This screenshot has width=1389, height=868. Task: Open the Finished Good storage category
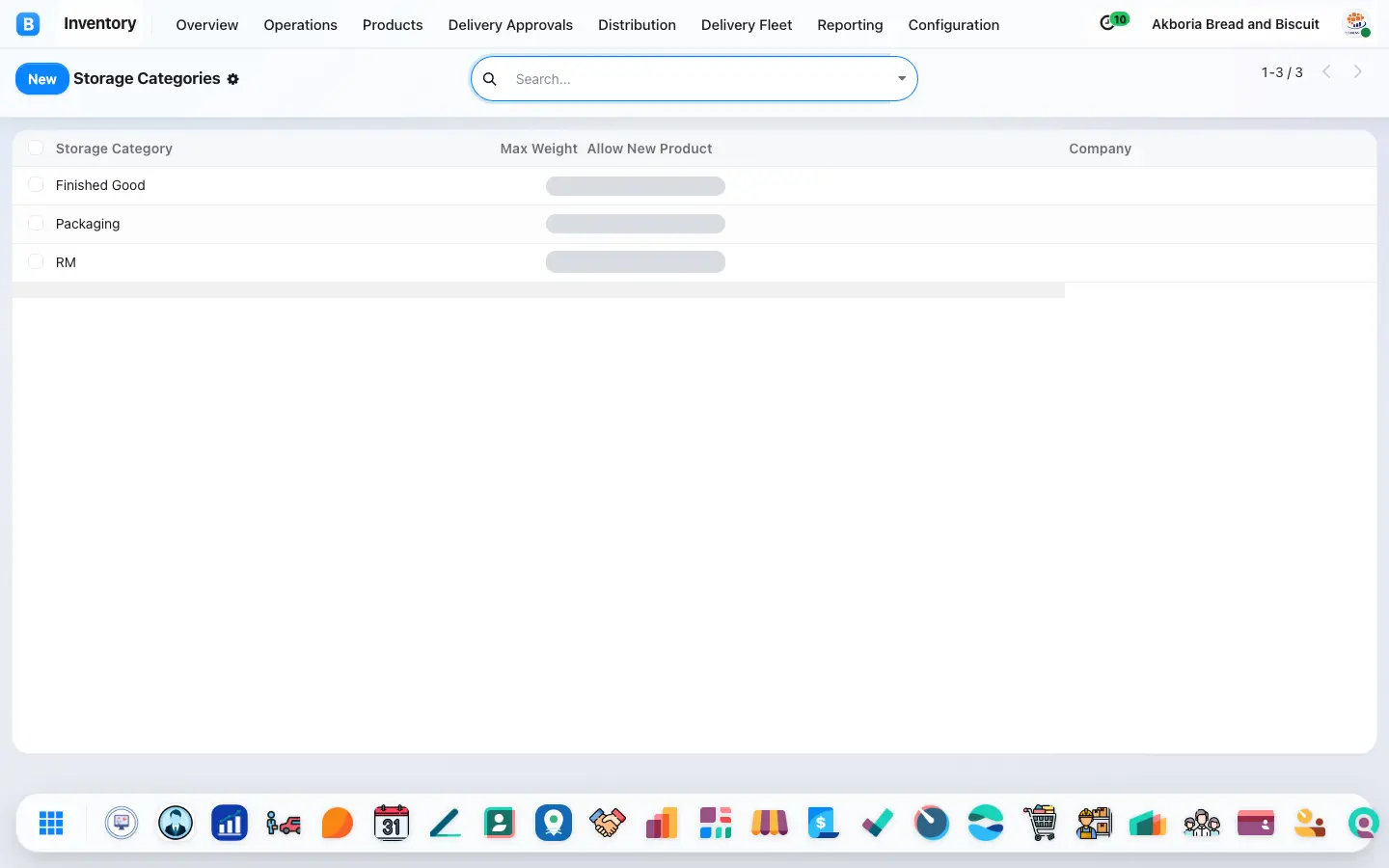click(100, 185)
